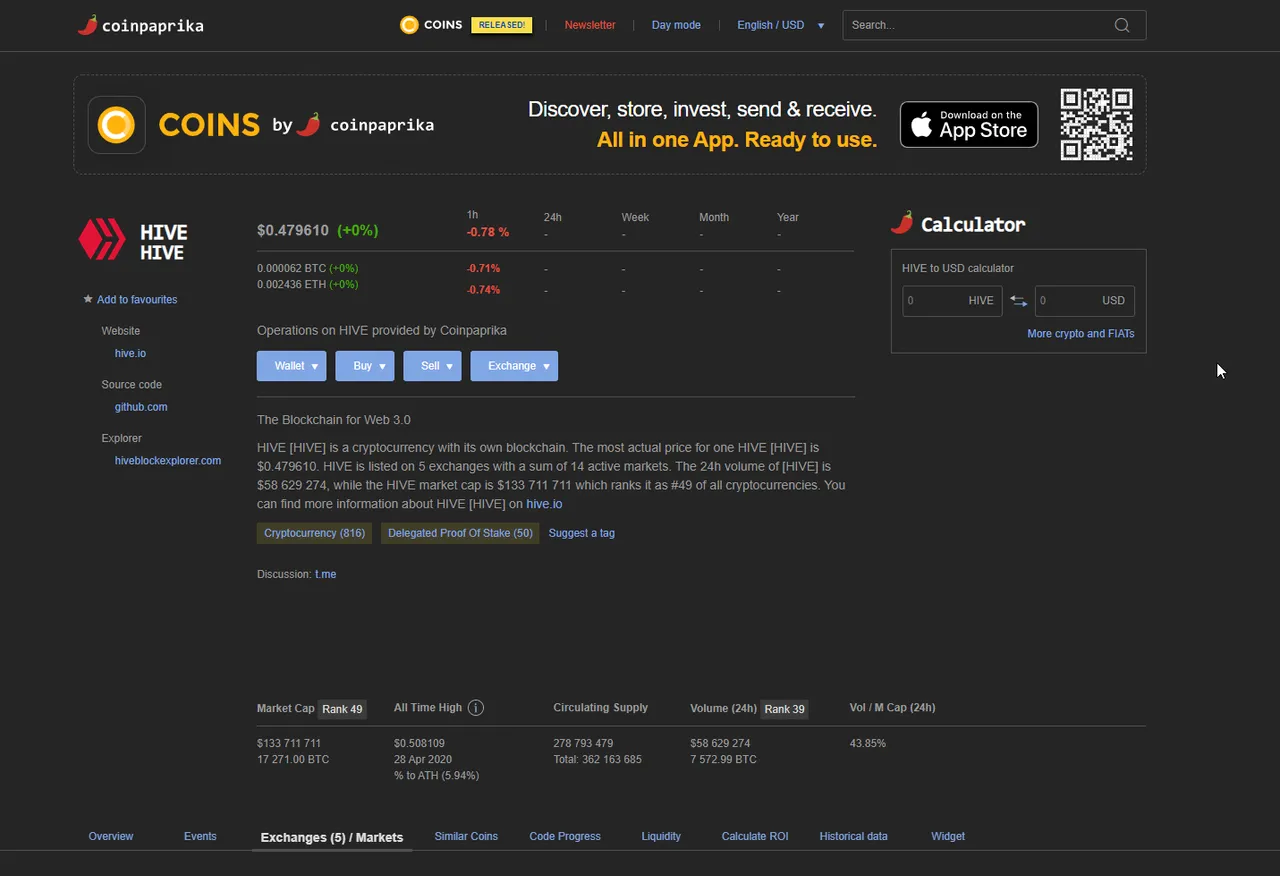Click the Cryptocurrency (816) tag
Viewport: 1280px width, 876px height.
click(314, 533)
